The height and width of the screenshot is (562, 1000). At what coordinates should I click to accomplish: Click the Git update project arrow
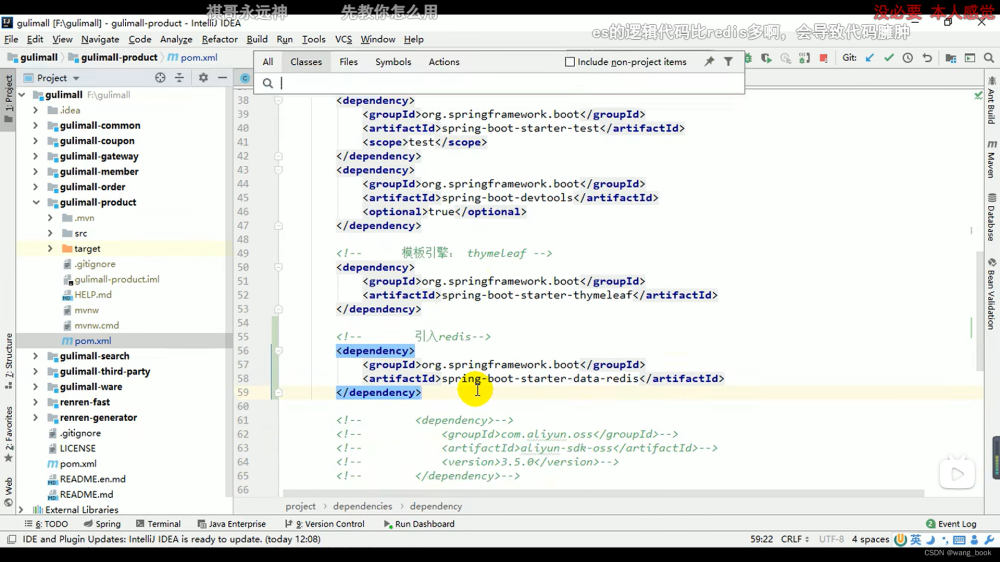pyautogui.click(x=870, y=58)
